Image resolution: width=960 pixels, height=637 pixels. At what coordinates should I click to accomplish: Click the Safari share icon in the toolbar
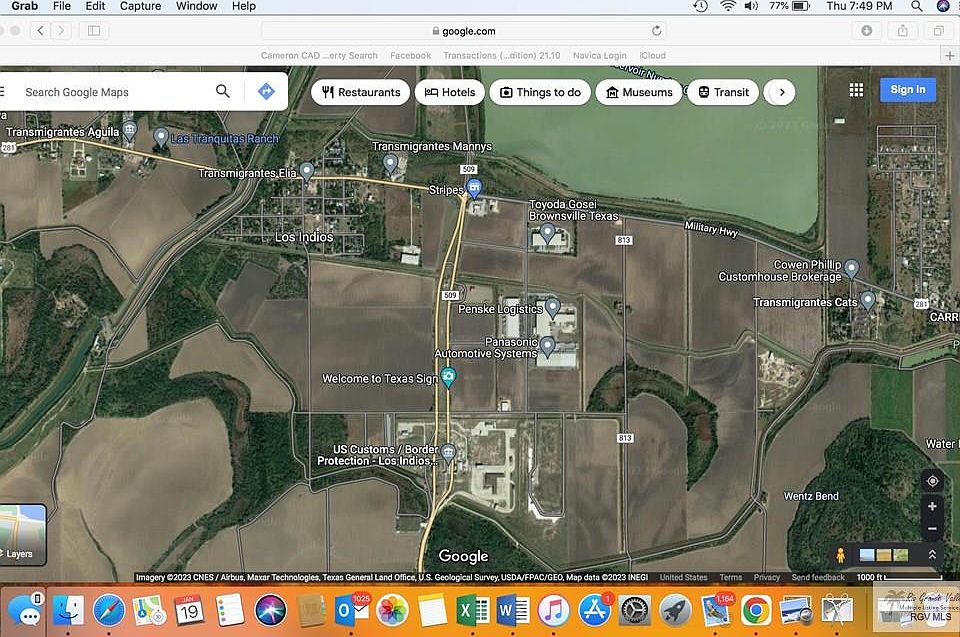(x=902, y=31)
